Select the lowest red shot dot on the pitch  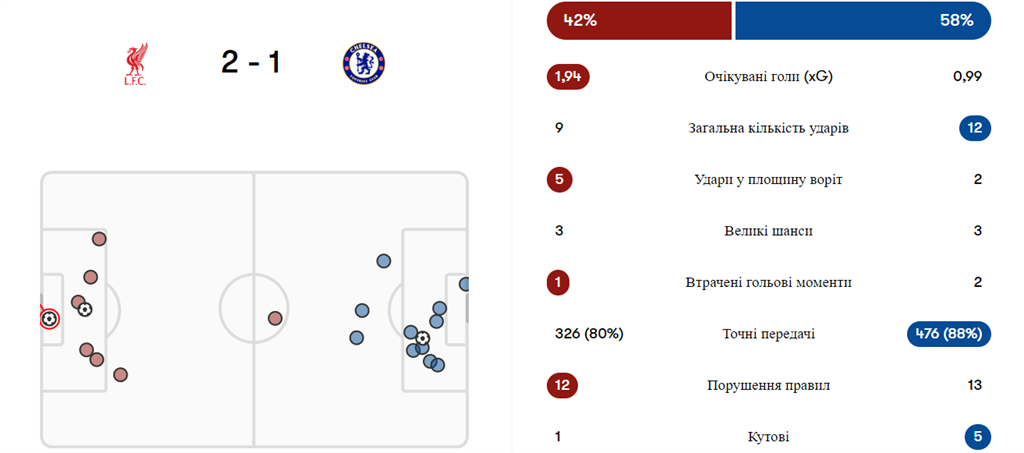[x=120, y=375]
